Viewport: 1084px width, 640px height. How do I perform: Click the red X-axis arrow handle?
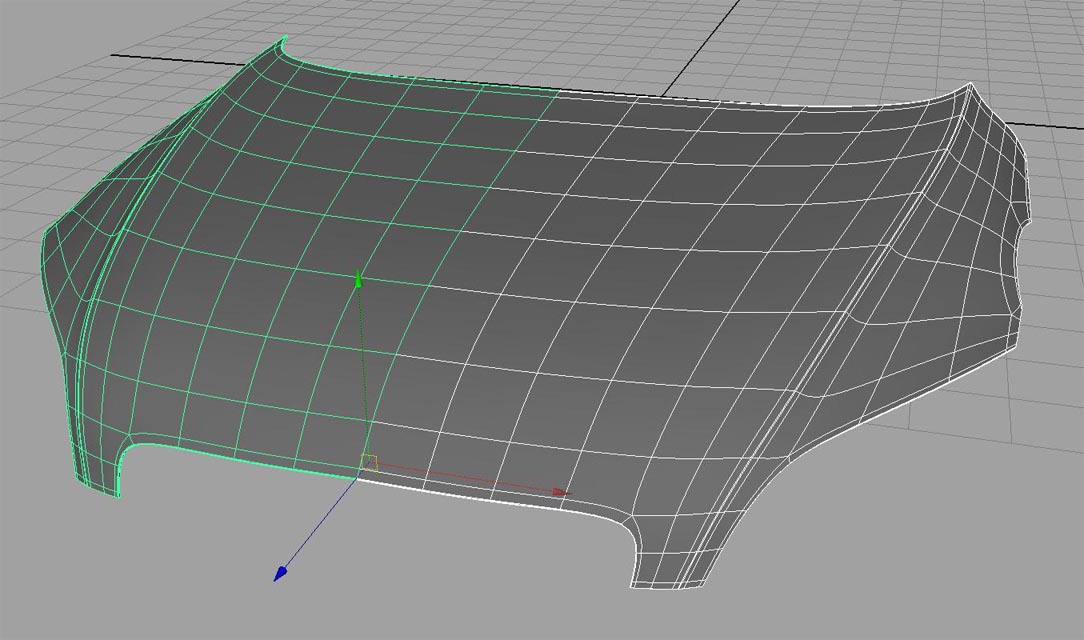(561, 492)
